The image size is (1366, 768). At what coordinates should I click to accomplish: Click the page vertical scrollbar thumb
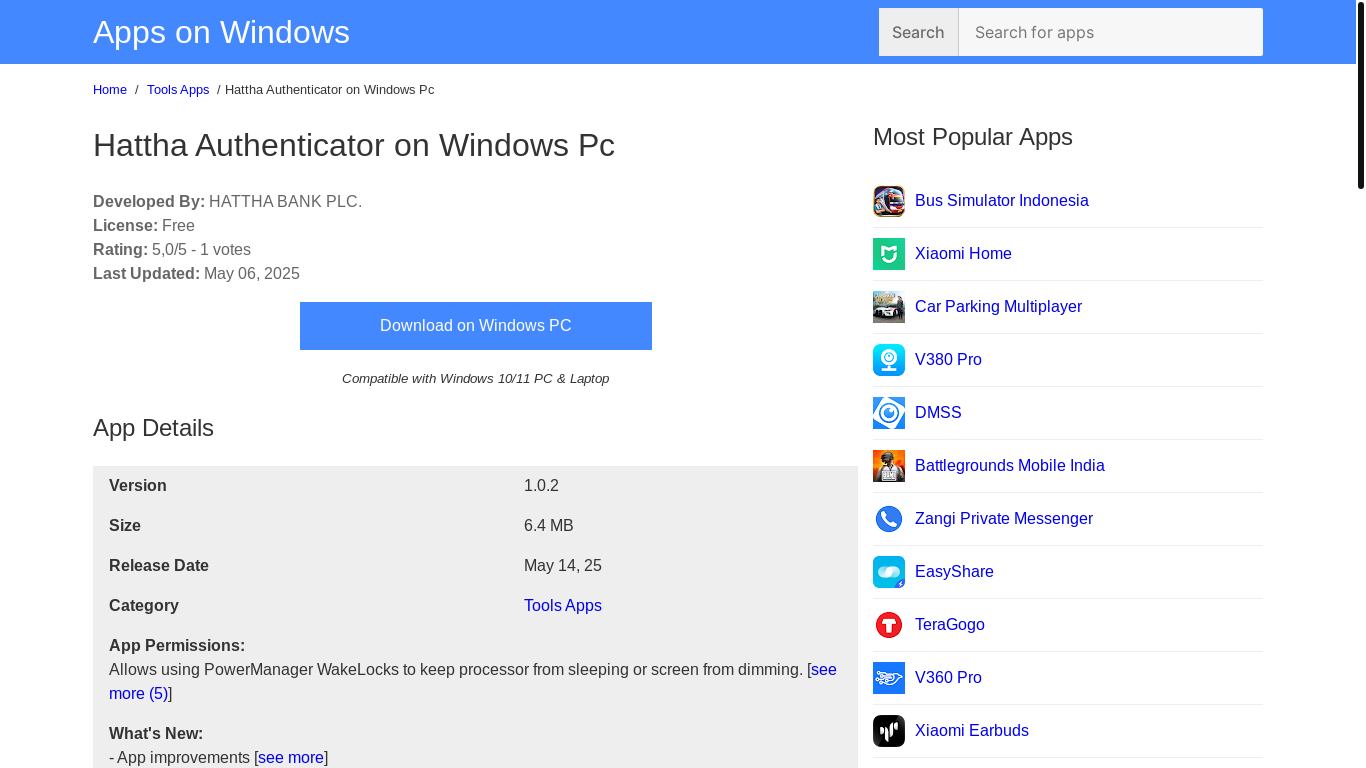(1361, 95)
